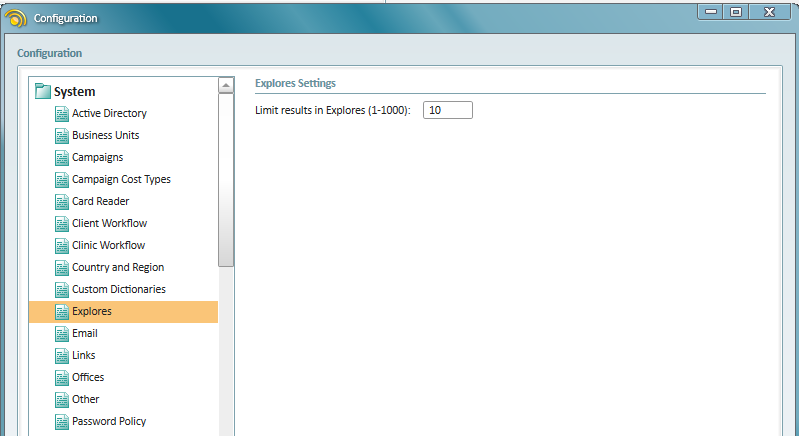Click the Client Workflow page icon
Image resolution: width=799 pixels, height=436 pixels.
(x=62, y=223)
